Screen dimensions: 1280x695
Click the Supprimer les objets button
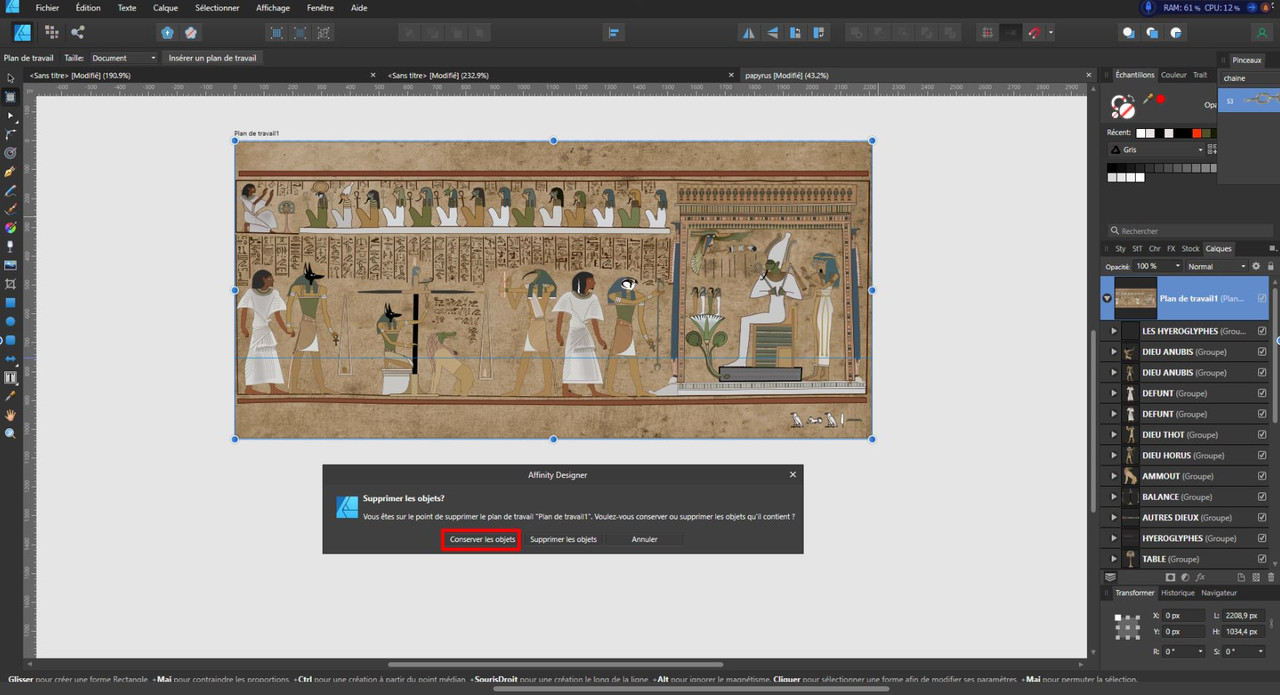click(563, 539)
